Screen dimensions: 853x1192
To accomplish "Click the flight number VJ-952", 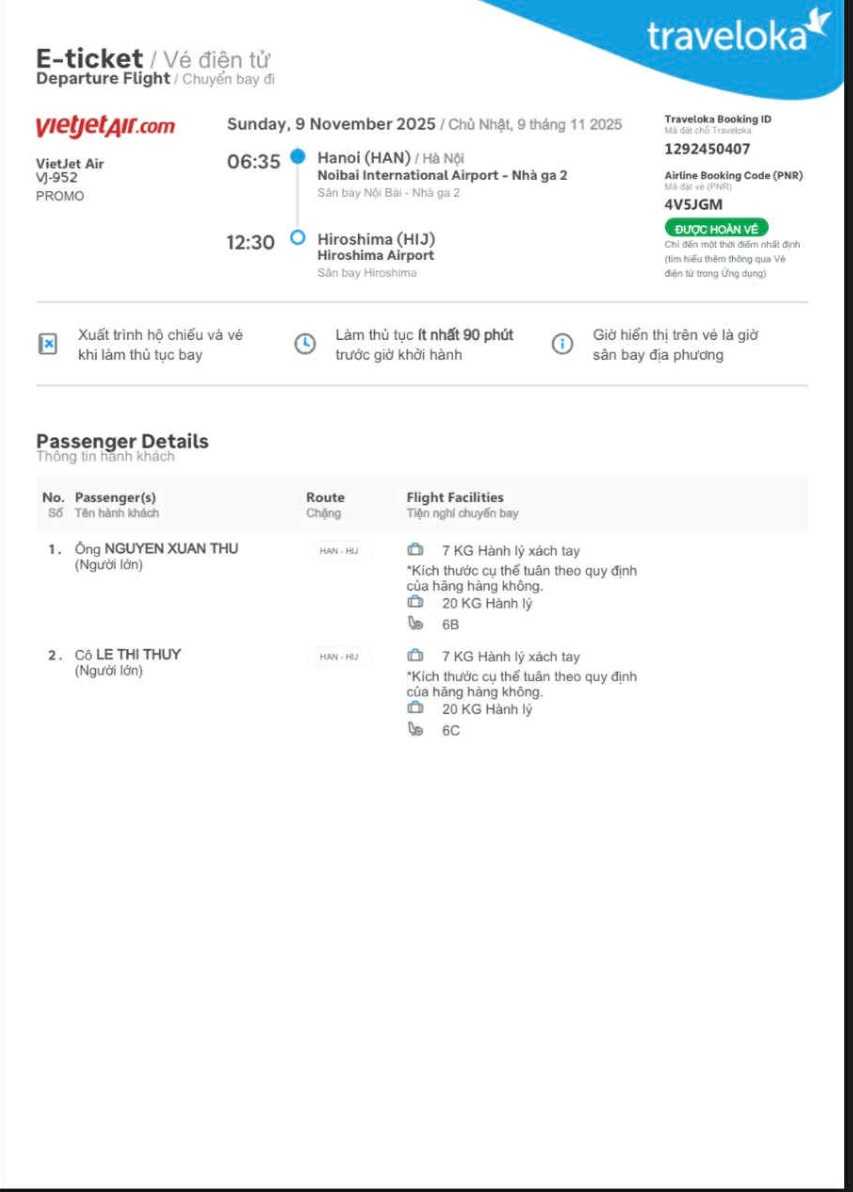I will [57, 178].
